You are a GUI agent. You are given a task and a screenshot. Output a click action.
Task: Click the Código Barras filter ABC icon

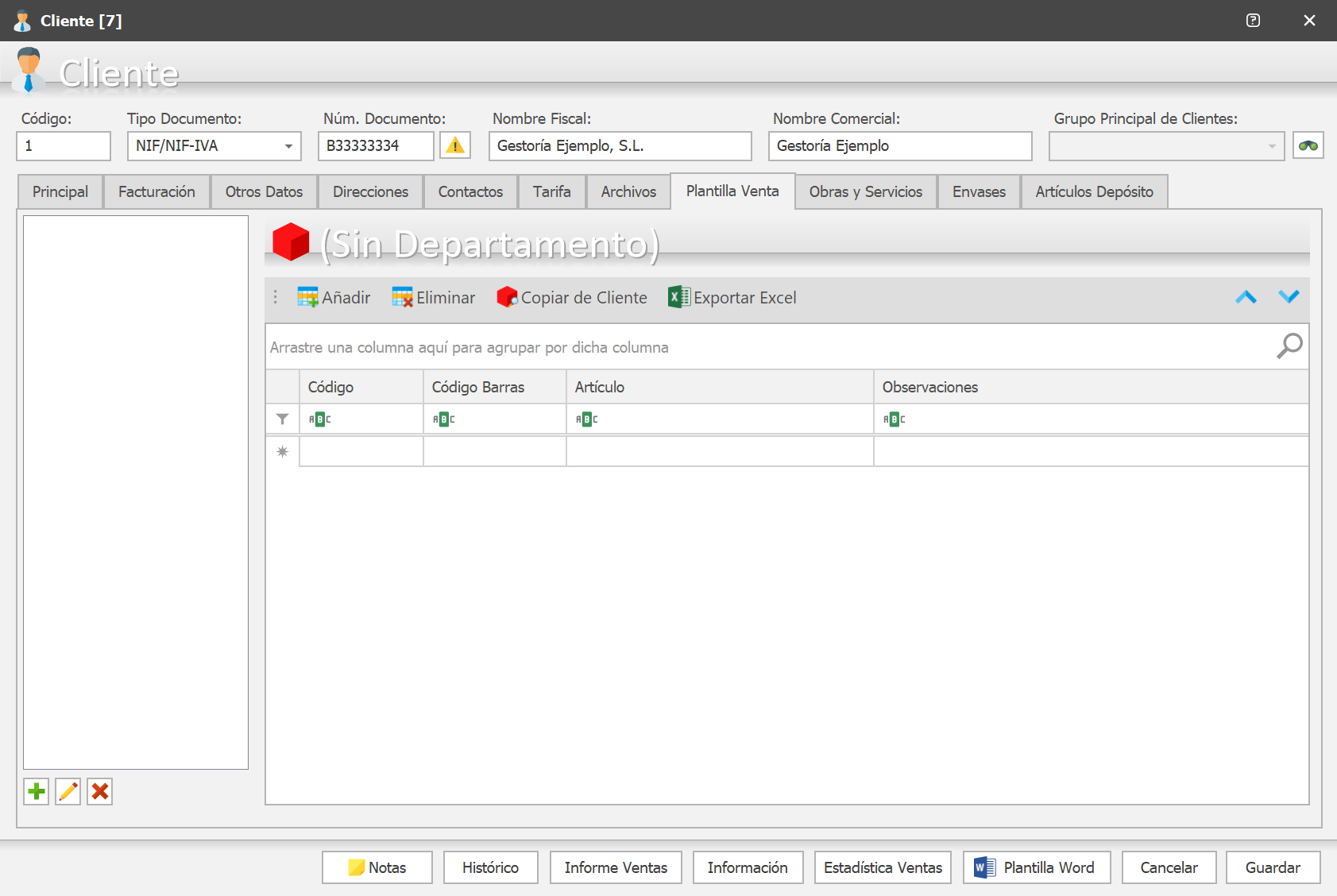pos(443,419)
